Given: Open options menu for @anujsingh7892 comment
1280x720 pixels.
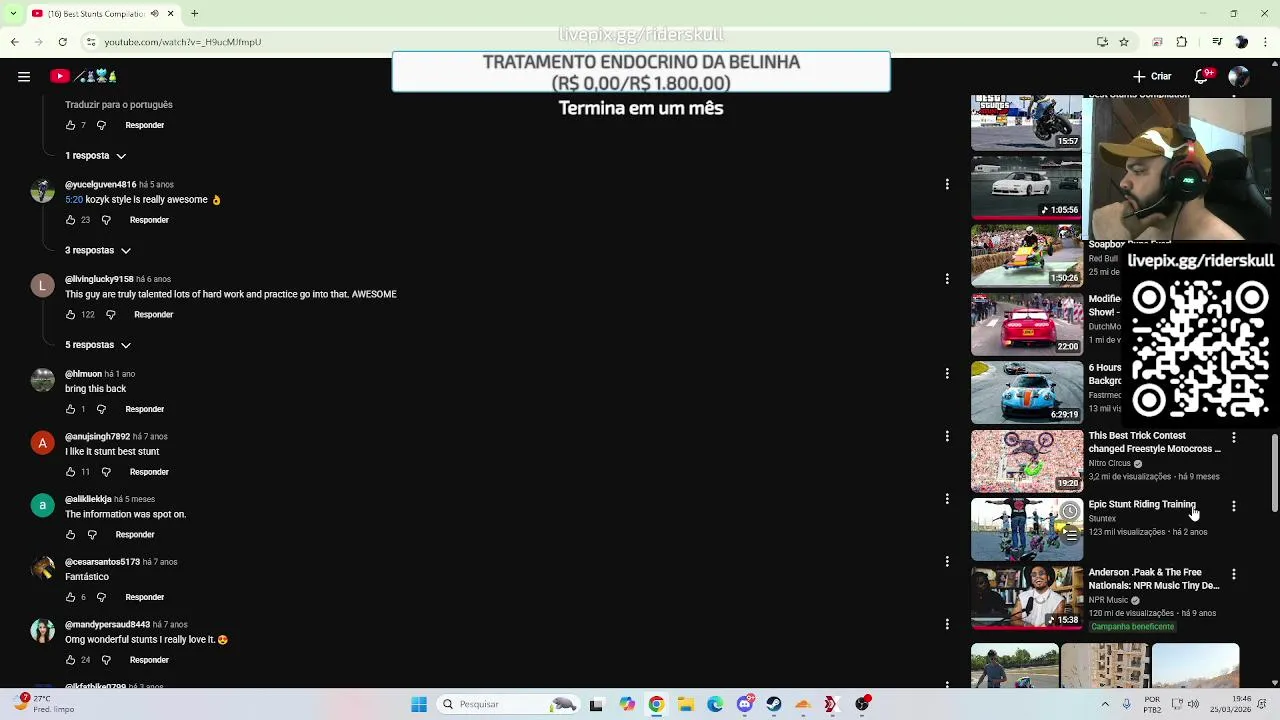Looking at the screenshot, I should (947, 436).
